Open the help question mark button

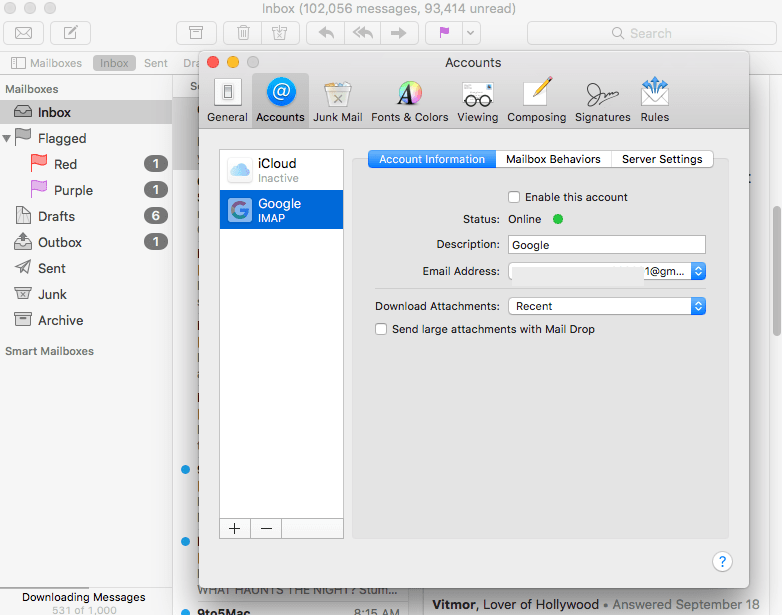[723, 561]
